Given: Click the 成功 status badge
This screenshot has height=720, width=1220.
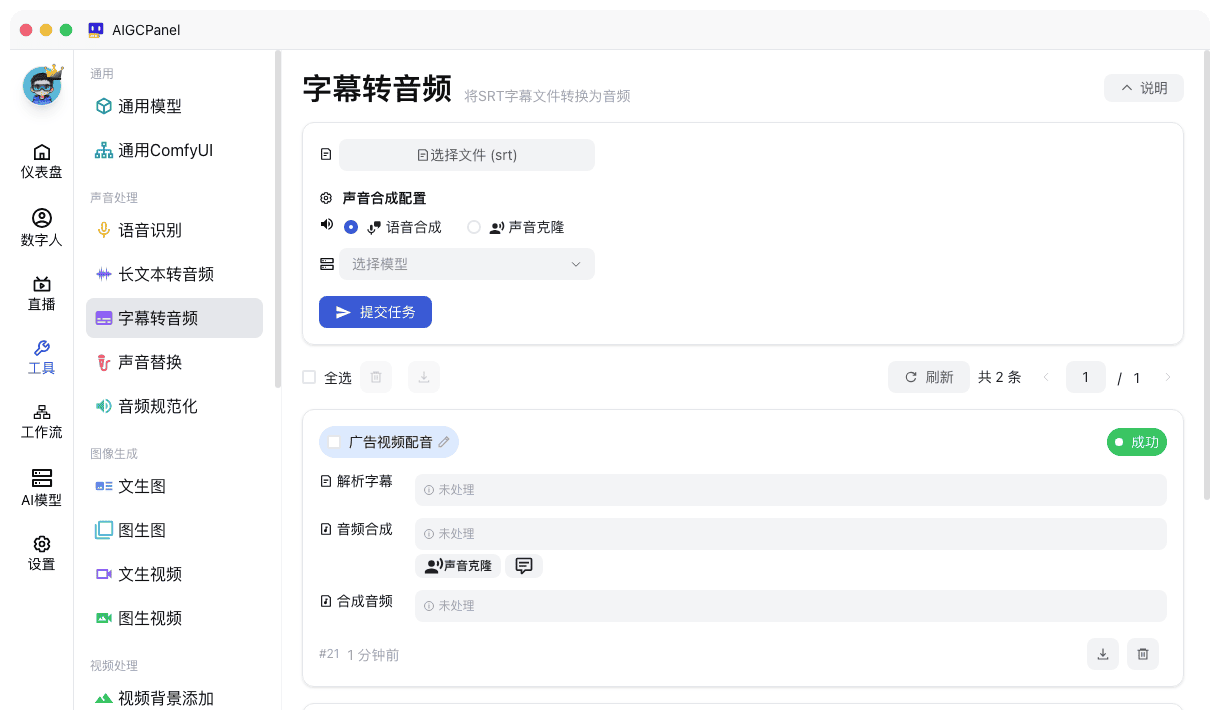Looking at the screenshot, I should point(1137,442).
